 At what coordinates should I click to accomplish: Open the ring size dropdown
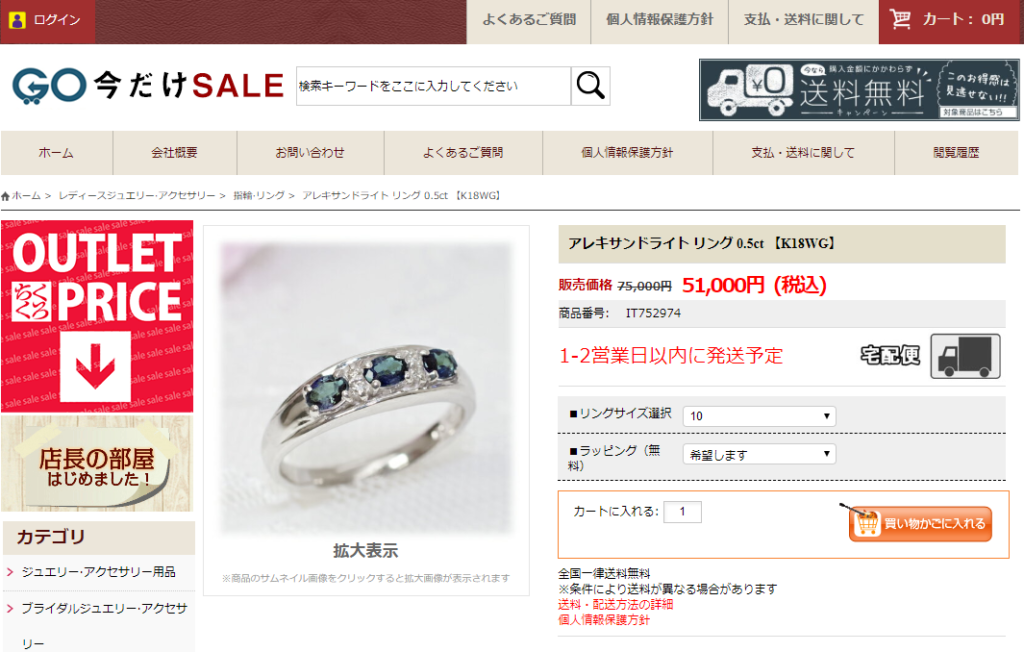tap(759, 416)
